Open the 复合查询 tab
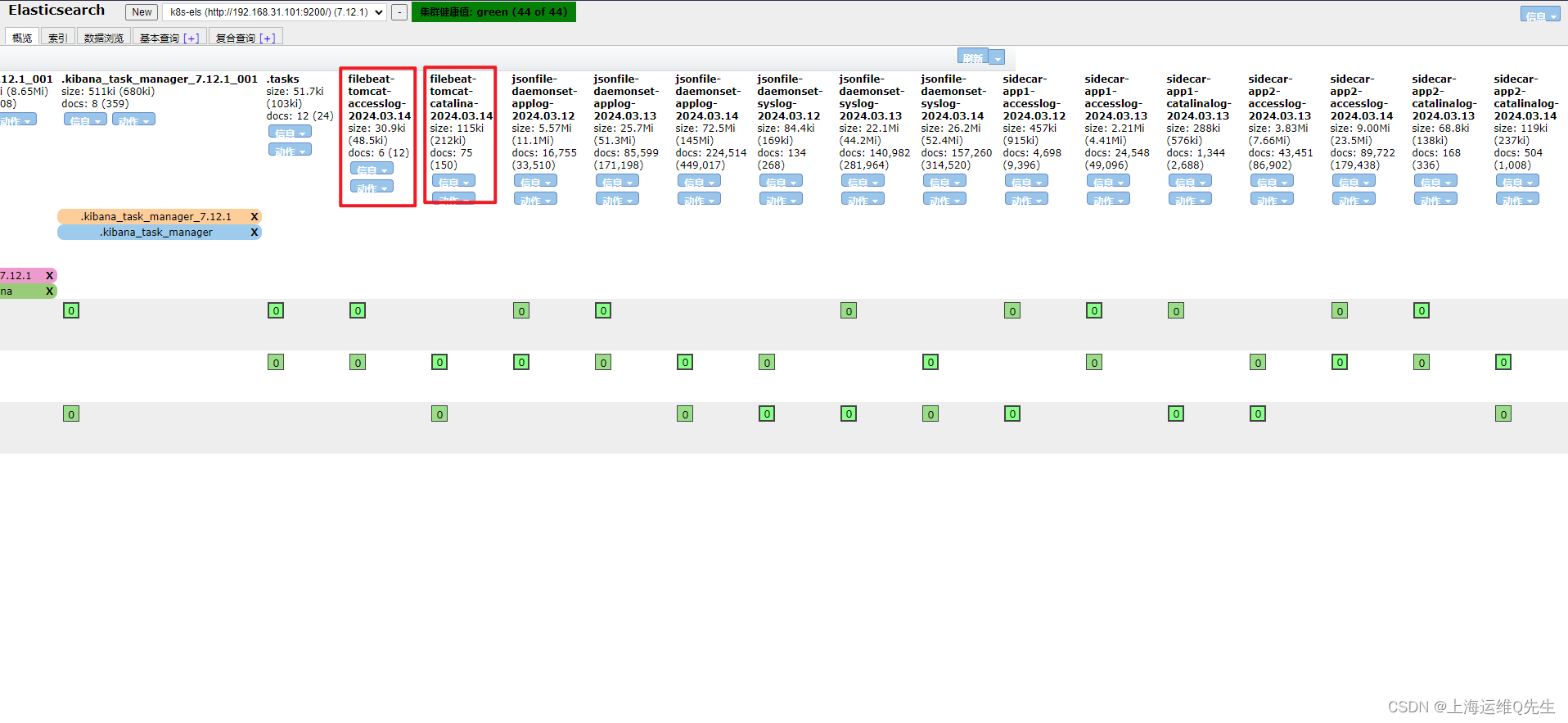The image size is (1568, 723). pyautogui.click(x=236, y=38)
